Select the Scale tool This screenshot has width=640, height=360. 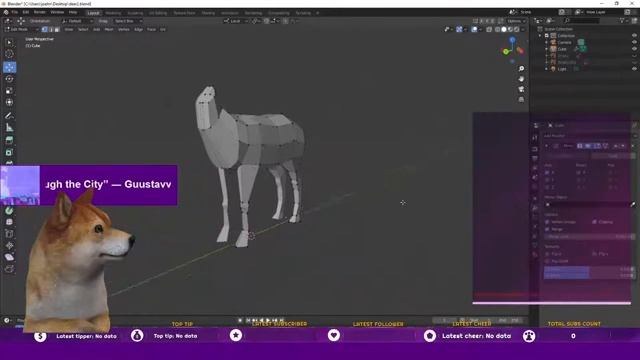click(9, 91)
